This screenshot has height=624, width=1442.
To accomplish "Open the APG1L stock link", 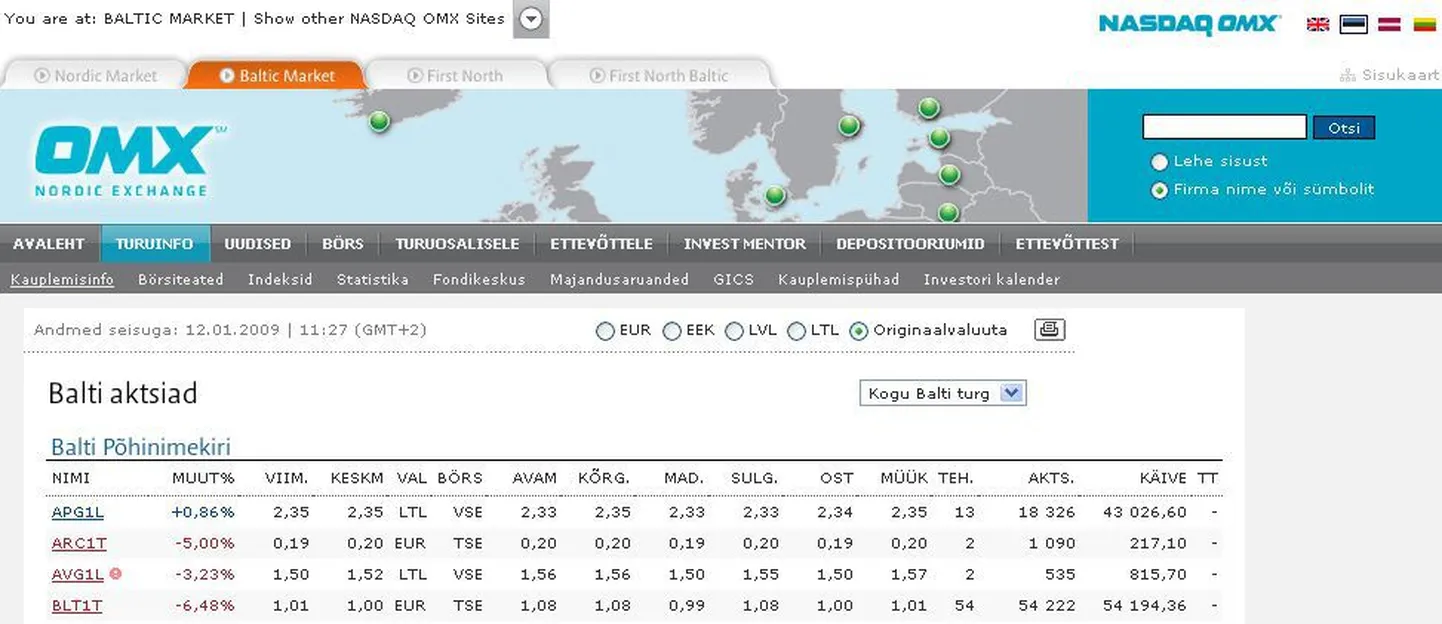I will (78, 512).
